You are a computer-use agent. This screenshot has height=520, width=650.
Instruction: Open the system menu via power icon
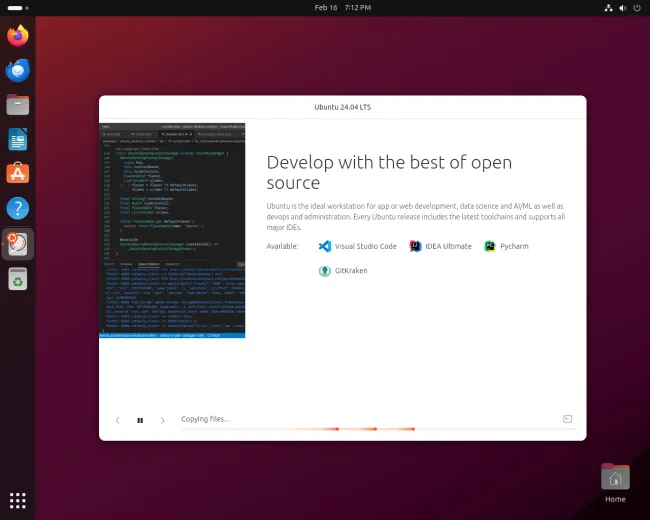tap(637, 7)
